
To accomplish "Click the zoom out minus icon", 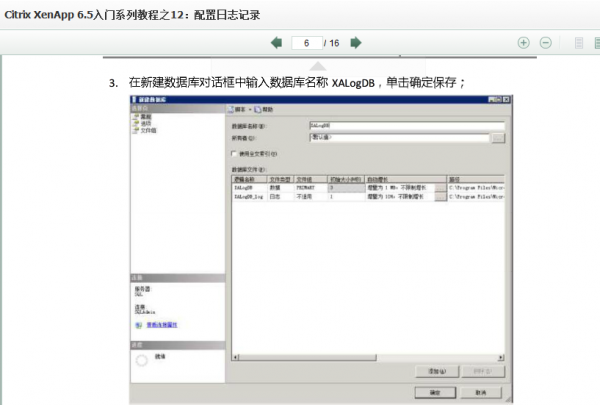I will pos(546,43).
